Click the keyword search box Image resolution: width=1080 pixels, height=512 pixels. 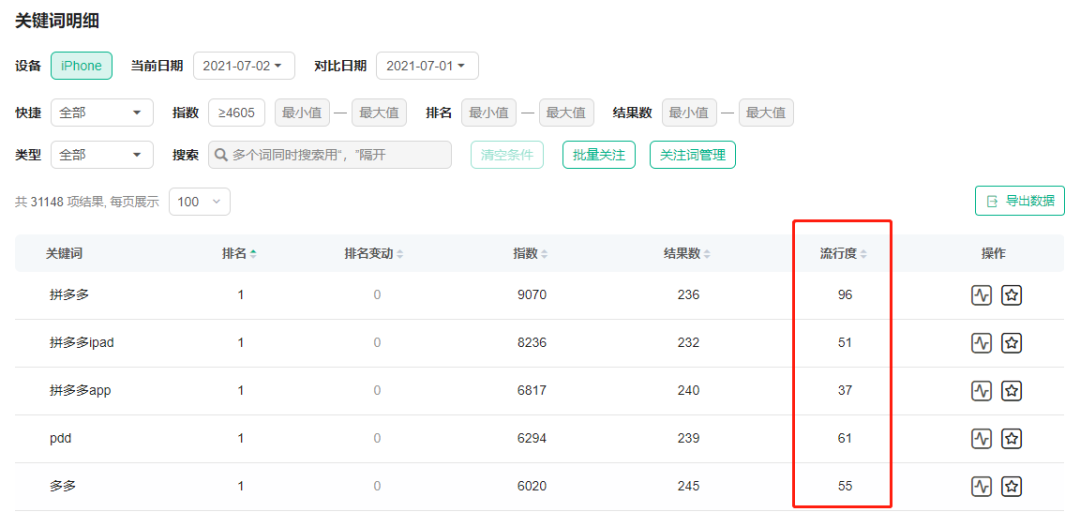tap(330, 155)
